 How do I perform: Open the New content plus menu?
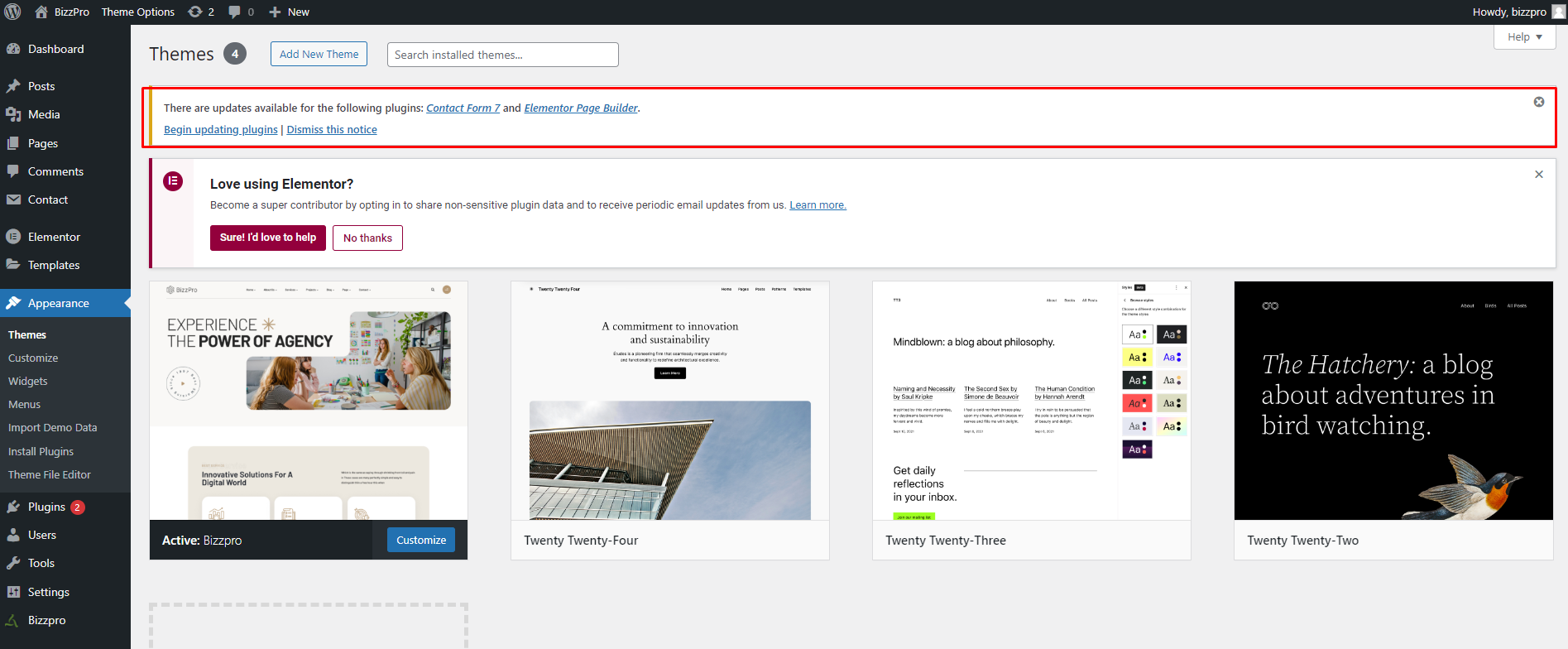[289, 12]
